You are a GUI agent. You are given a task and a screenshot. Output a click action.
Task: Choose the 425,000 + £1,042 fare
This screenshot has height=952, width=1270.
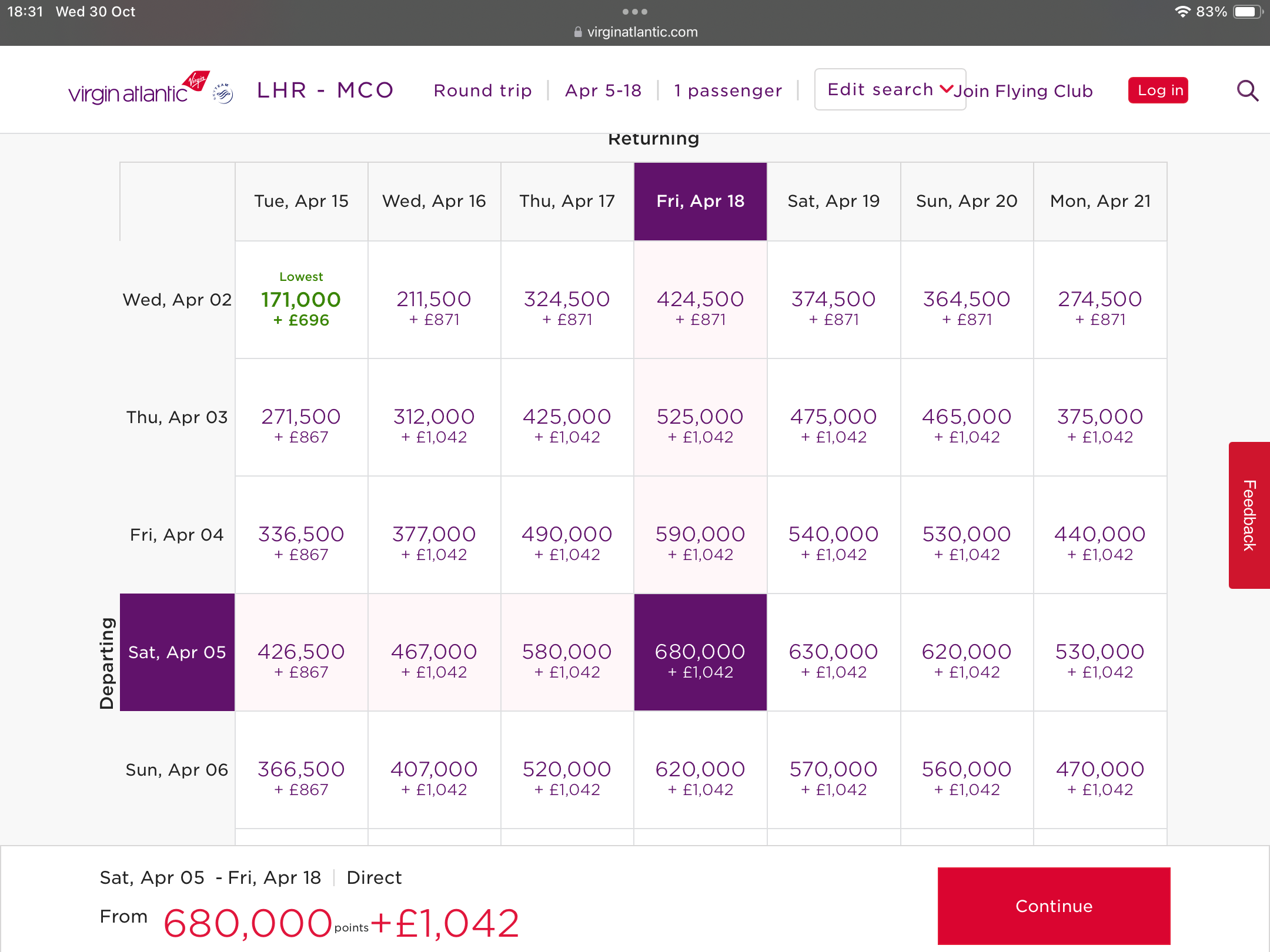(567, 417)
